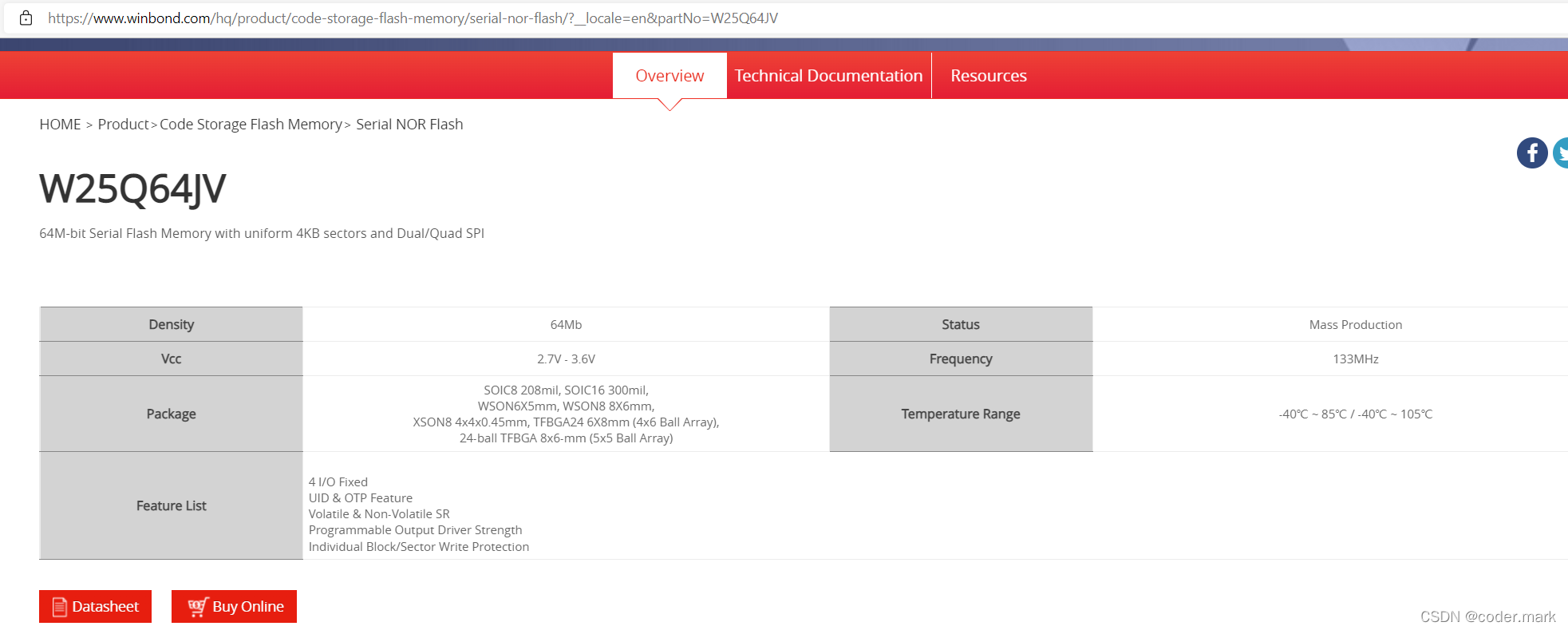This screenshot has width=1568, height=630.
Task: Open Code Storage Flash Memory breadcrumb
Action: (x=251, y=125)
